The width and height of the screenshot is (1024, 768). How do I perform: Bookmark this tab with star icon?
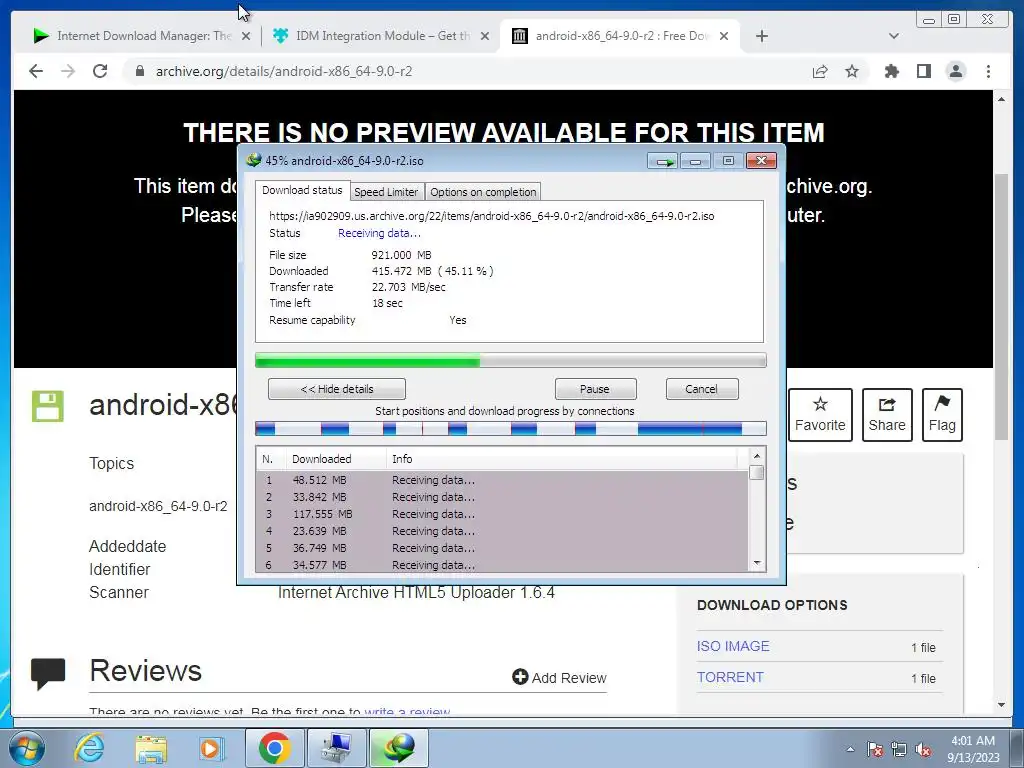click(852, 71)
